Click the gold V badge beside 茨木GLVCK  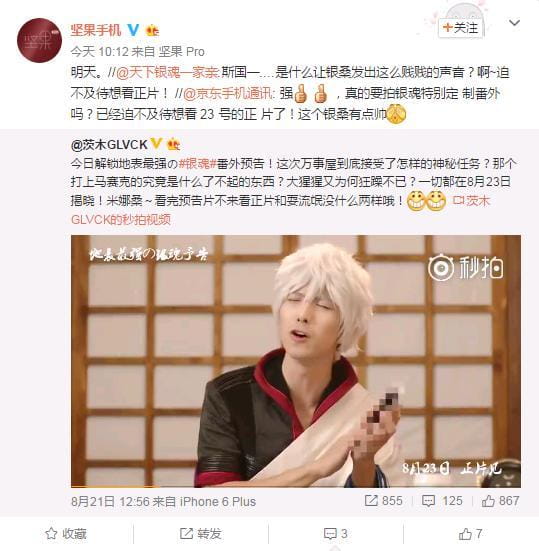click(156, 143)
